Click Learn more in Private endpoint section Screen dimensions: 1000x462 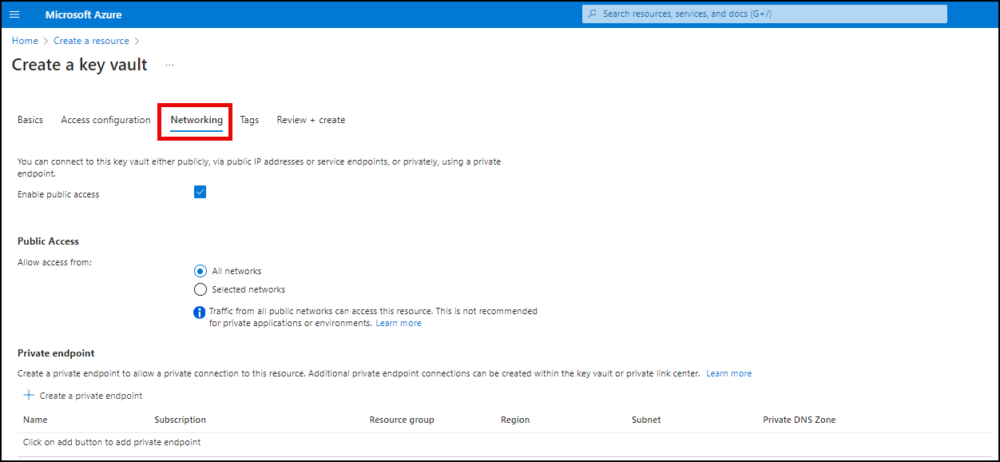click(728, 373)
